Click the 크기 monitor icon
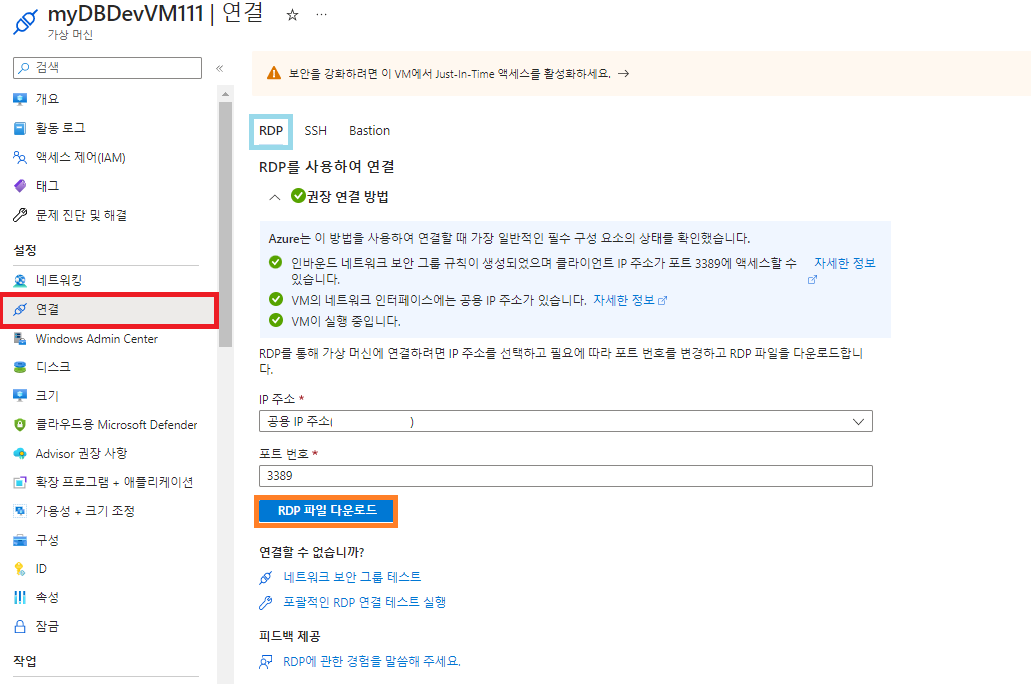 click(20, 395)
